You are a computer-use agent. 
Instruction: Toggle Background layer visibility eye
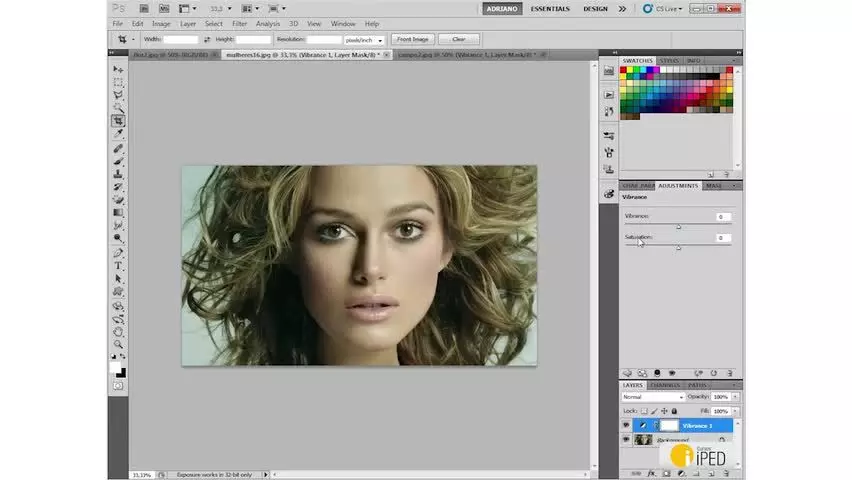pos(626,439)
